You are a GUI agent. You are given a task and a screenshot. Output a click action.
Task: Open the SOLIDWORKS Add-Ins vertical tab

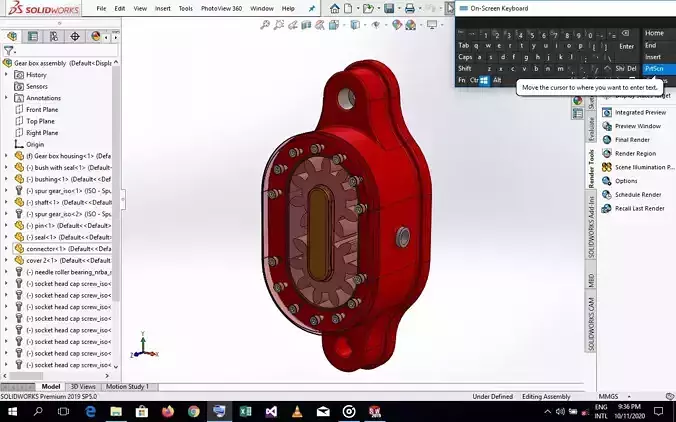pyautogui.click(x=591, y=227)
